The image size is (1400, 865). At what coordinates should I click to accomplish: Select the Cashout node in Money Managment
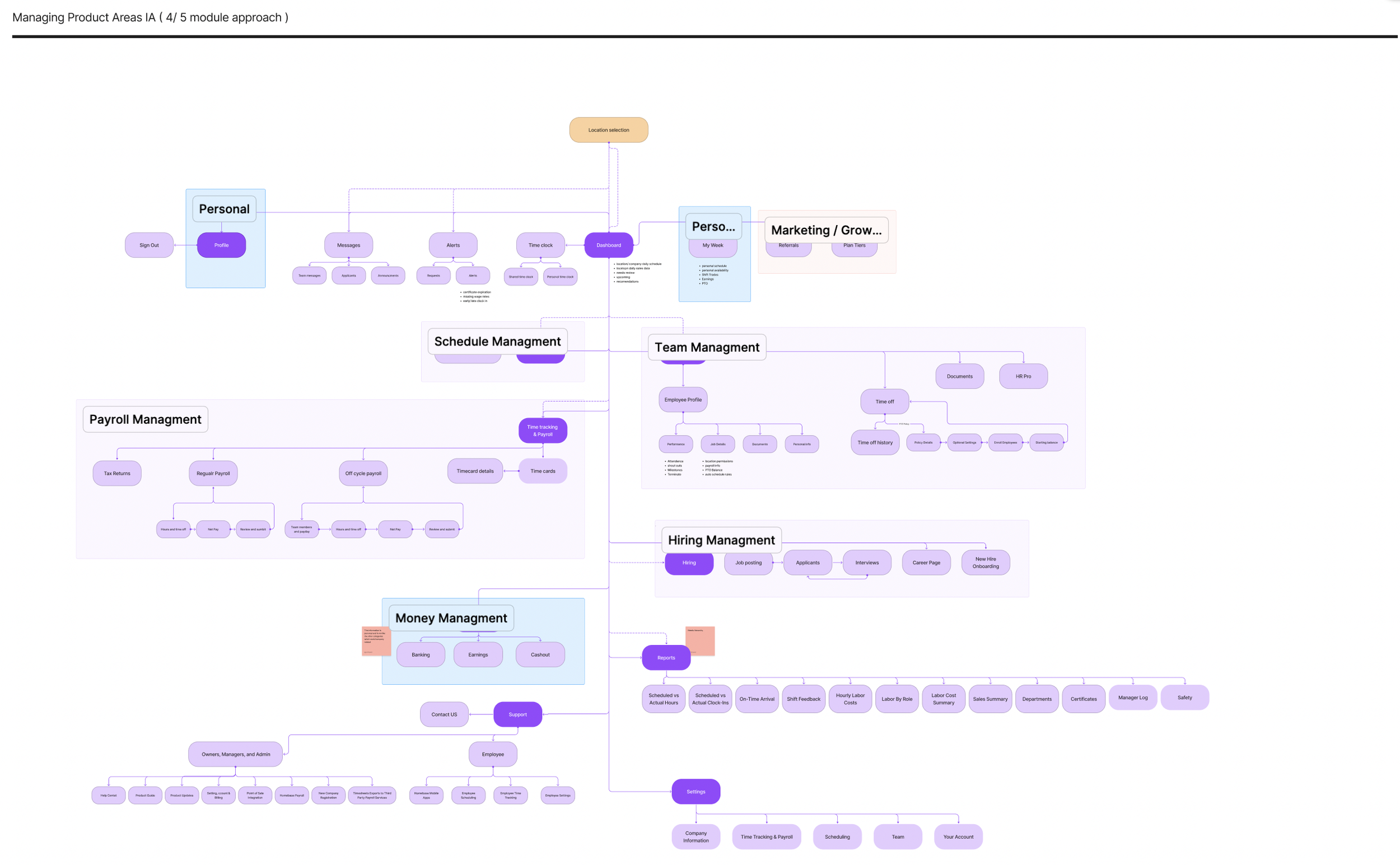pos(539,654)
